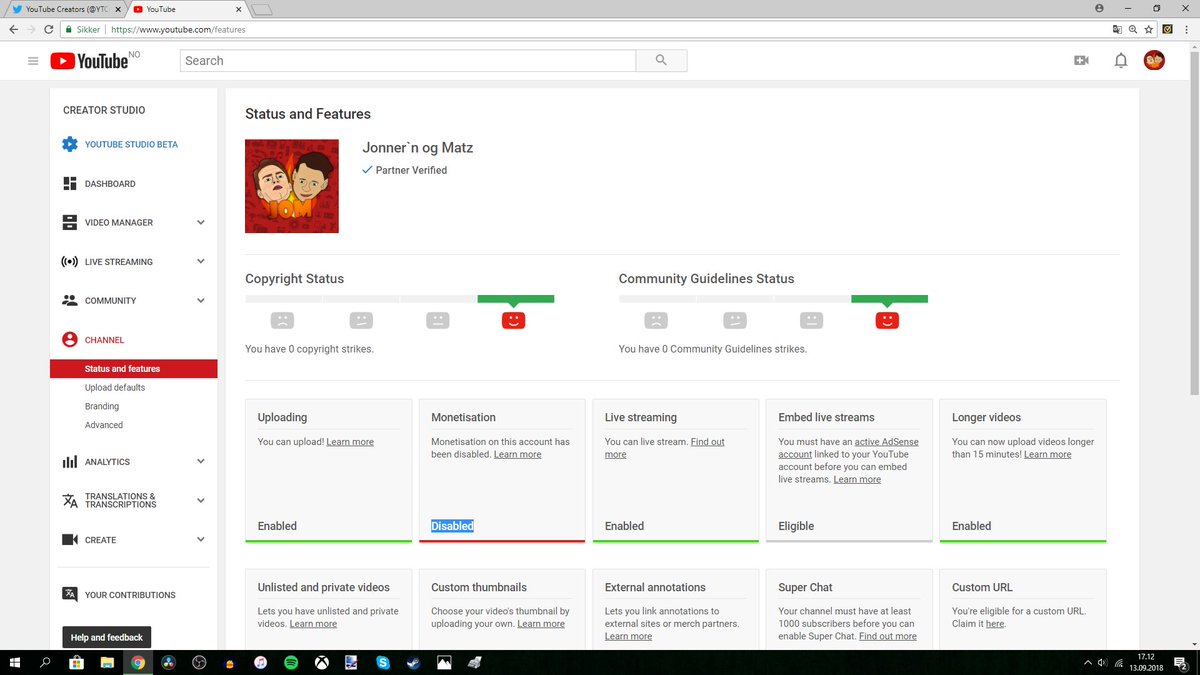This screenshot has width=1200, height=675.
Task: Open the notifications bell
Action: click(x=1121, y=61)
